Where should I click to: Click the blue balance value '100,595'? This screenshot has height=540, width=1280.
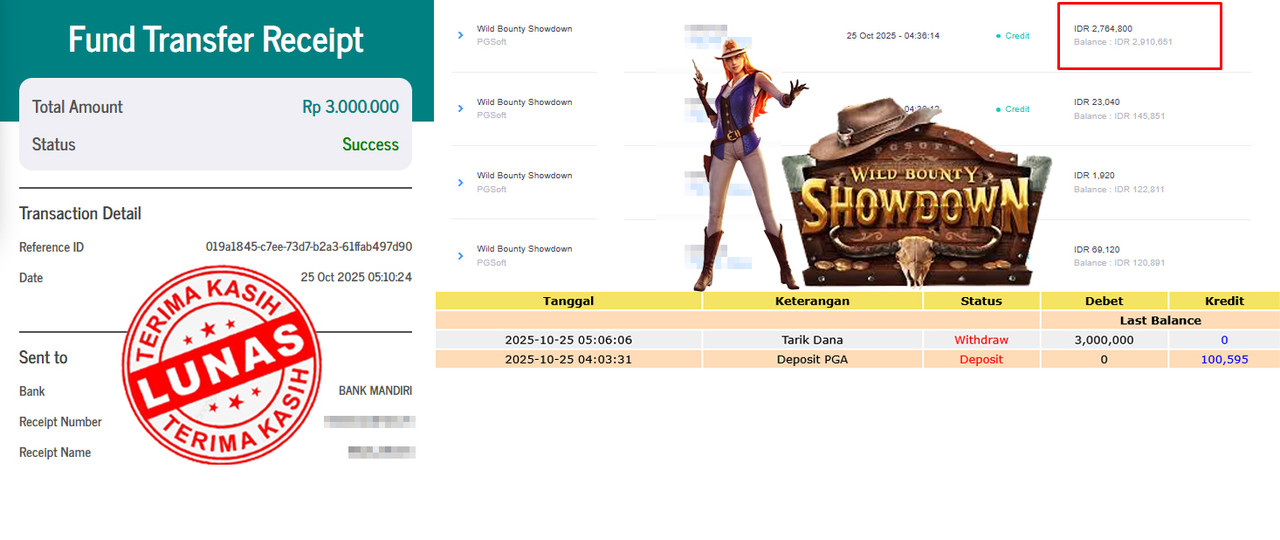tap(1224, 359)
